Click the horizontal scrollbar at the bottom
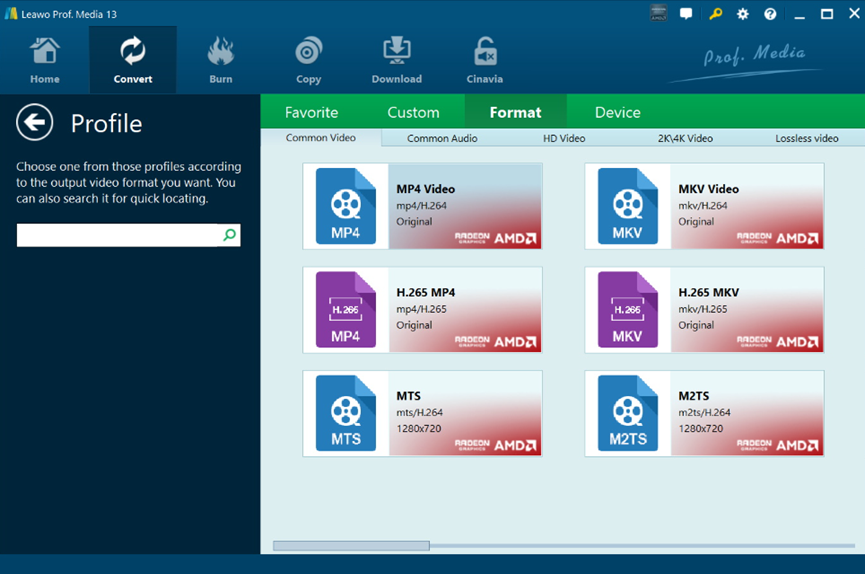 351,546
